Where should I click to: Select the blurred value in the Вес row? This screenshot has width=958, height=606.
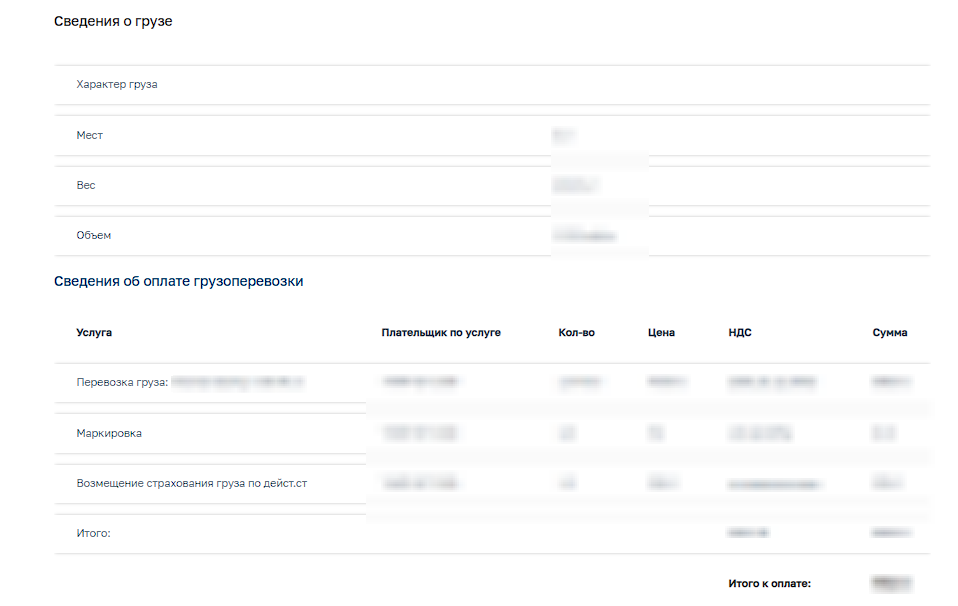pyautogui.click(x=575, y=185)
